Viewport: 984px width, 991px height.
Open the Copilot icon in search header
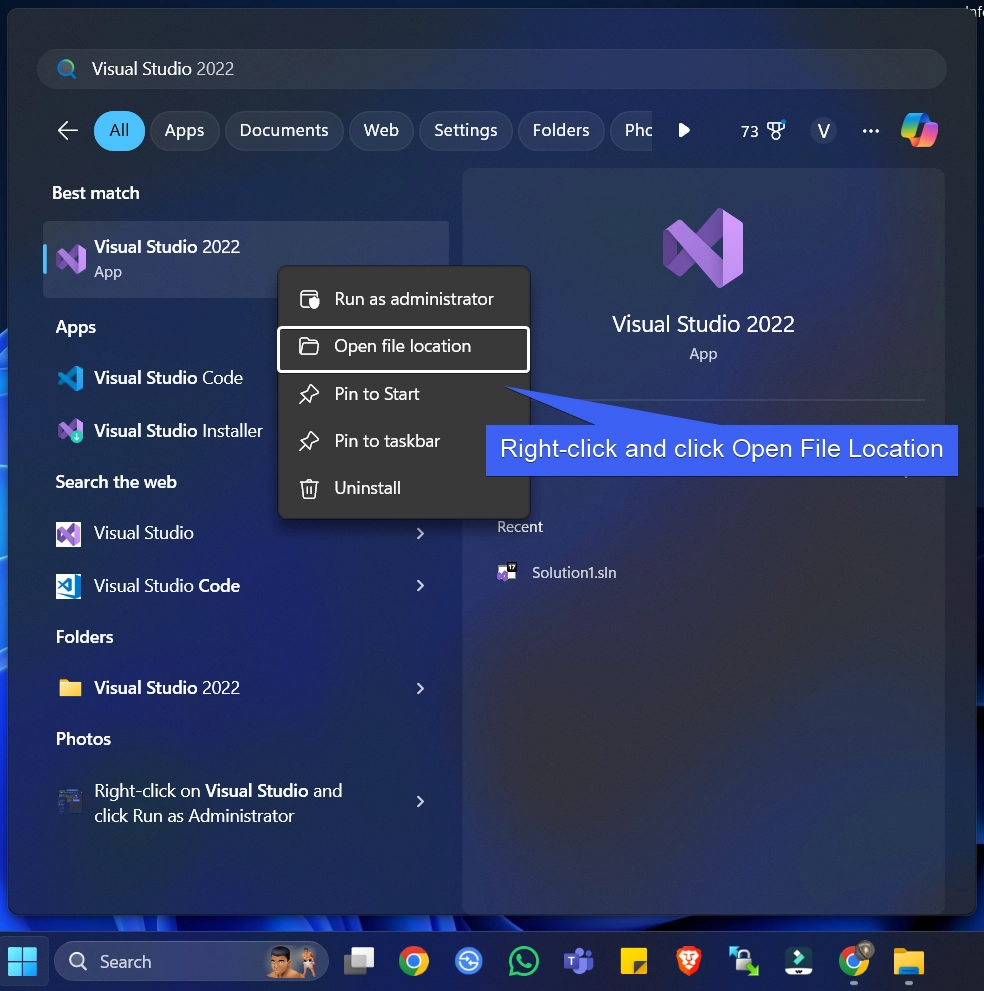point(919,130)
